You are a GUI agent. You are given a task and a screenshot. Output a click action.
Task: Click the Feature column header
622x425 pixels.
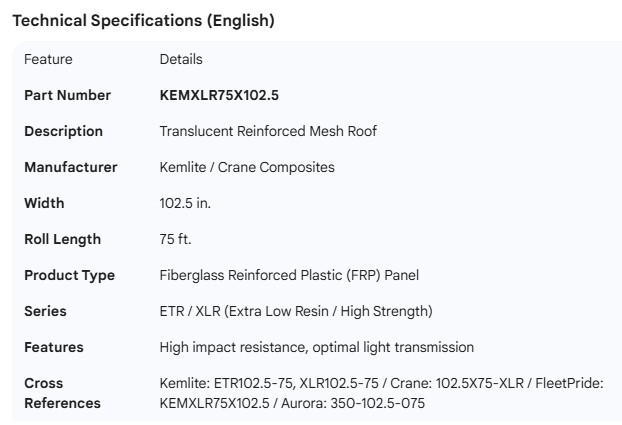[48, 59]
